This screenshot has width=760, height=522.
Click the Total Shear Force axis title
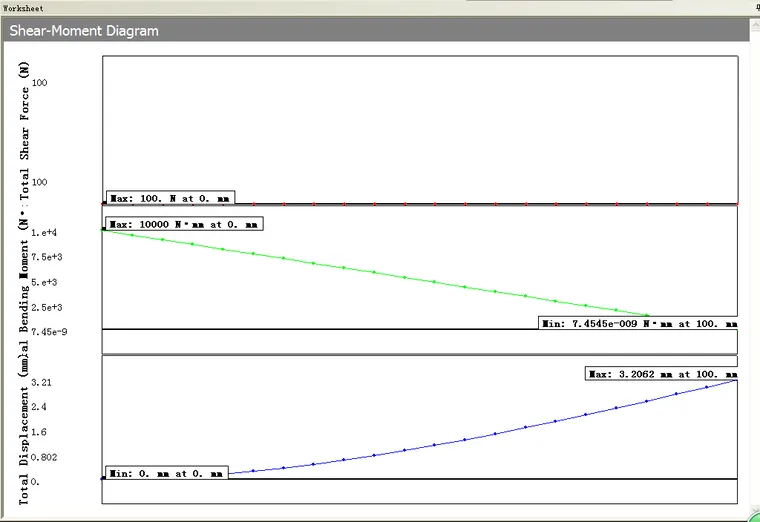click(24, 131)
